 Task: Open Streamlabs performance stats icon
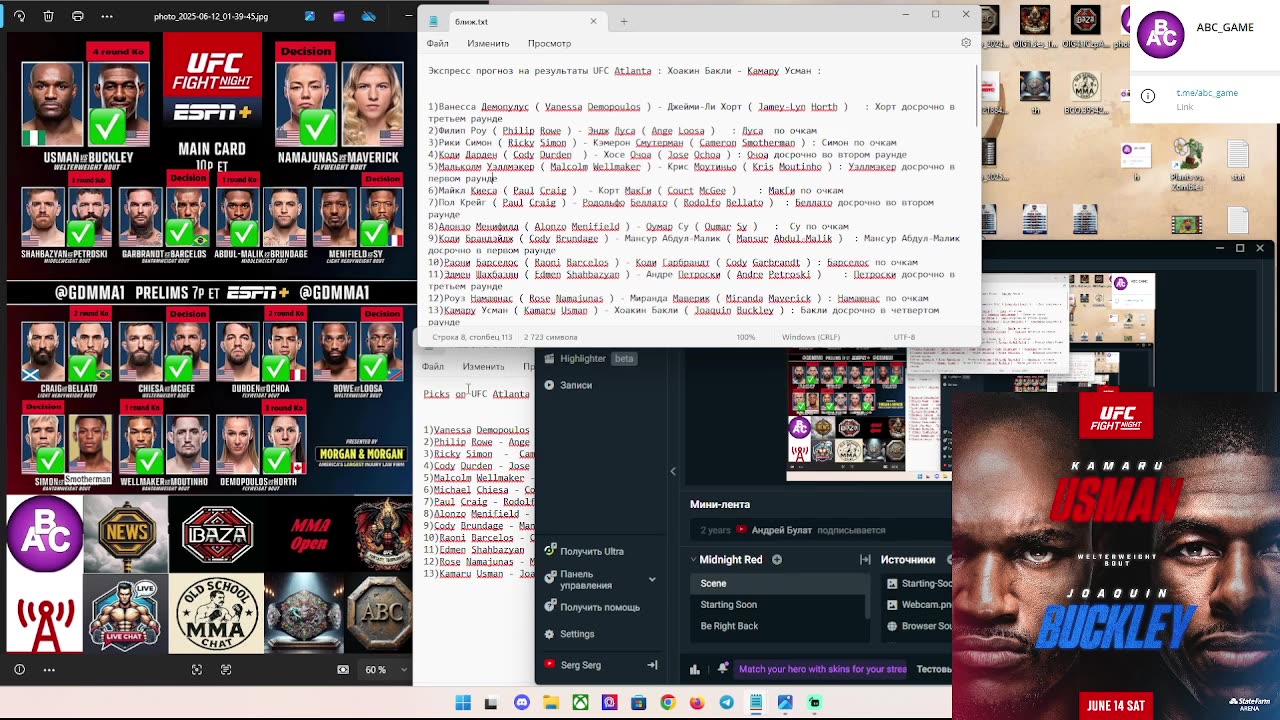tap(695, 669)
